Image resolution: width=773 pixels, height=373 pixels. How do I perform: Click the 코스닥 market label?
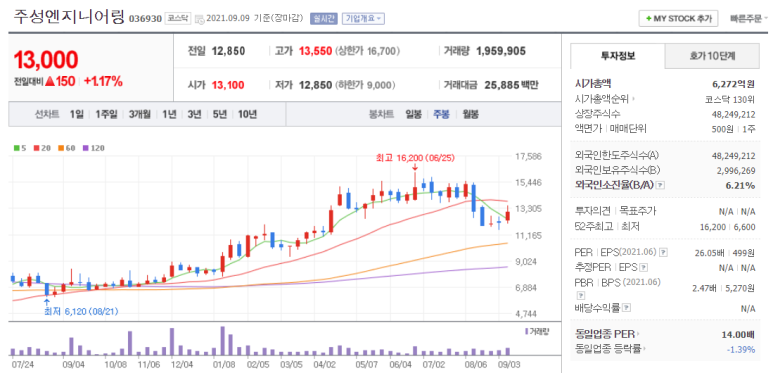(178, 19)
